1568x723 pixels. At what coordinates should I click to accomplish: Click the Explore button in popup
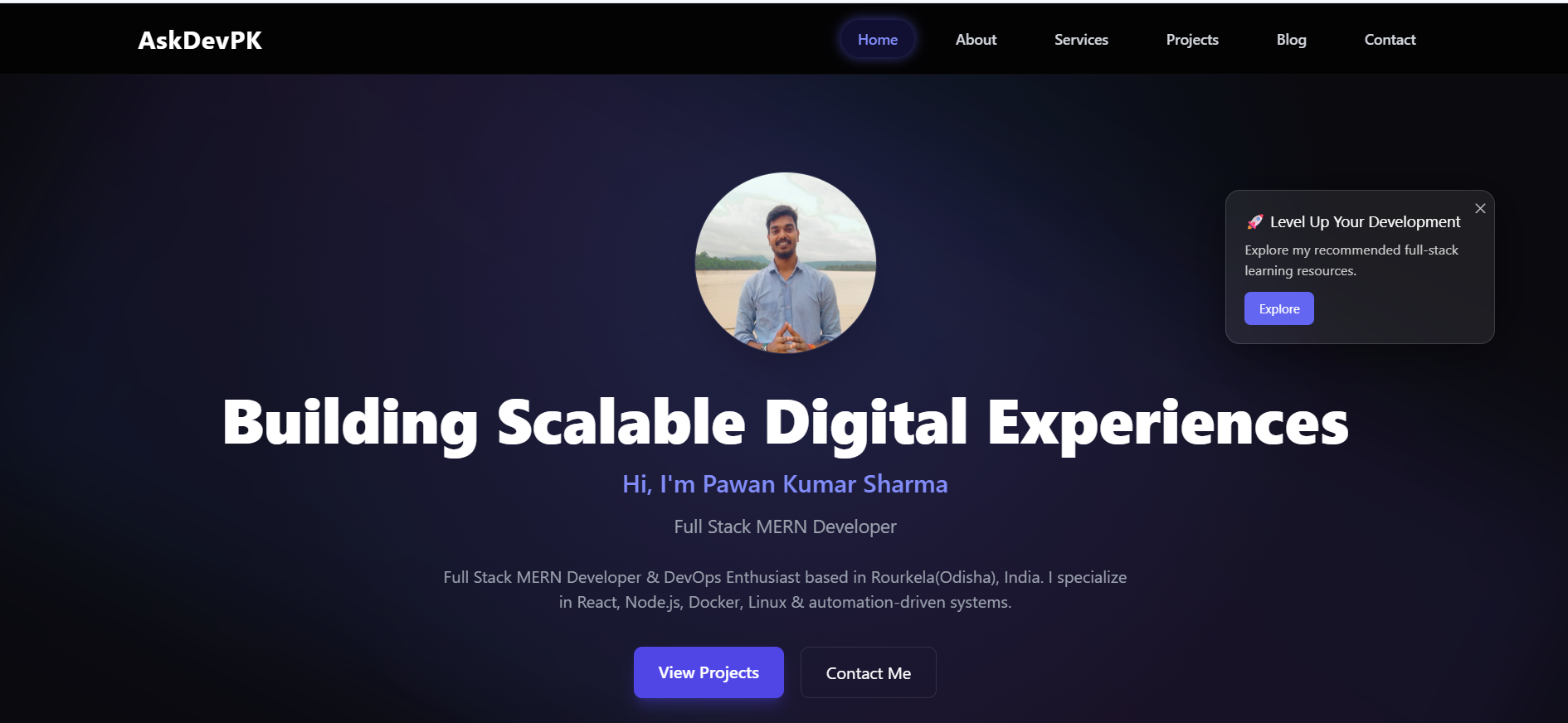pyautogui.click(x=1279, y=308)
